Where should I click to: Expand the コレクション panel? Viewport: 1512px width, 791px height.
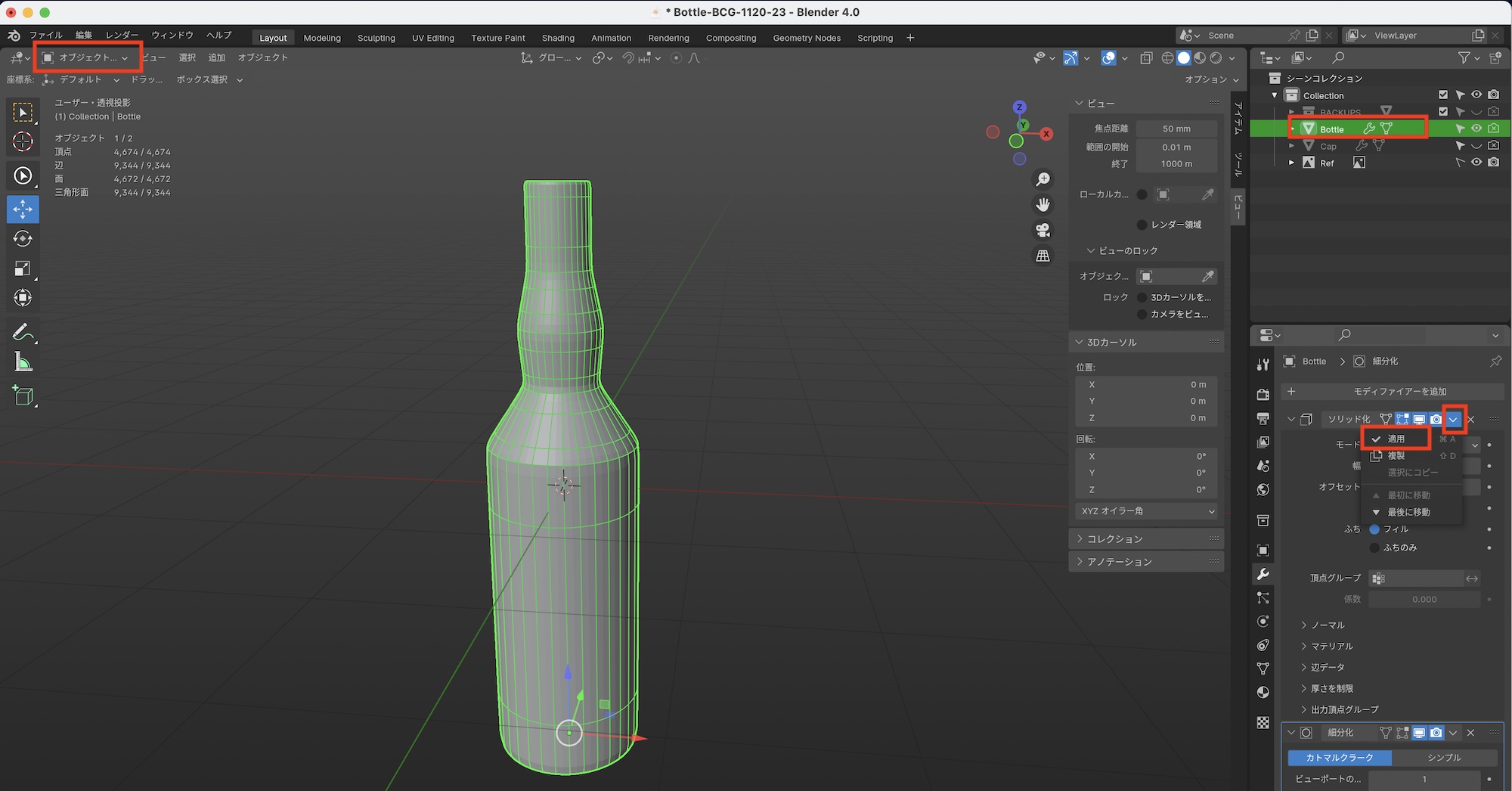point(1114,539)
